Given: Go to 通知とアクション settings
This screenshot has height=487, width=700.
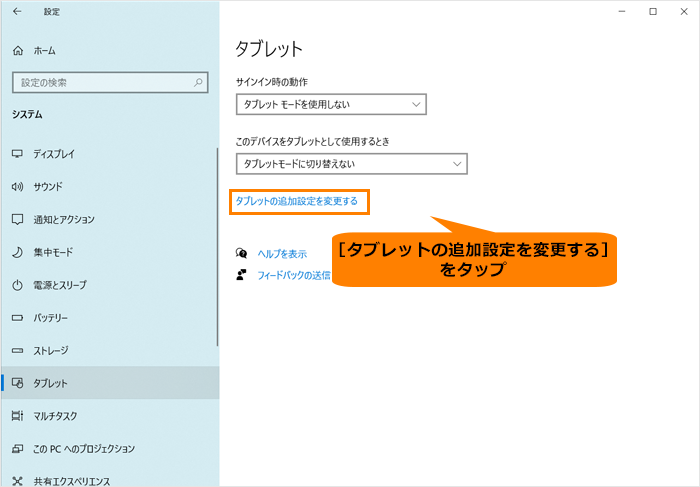Looking at the screenshot, I should point(110,219).
